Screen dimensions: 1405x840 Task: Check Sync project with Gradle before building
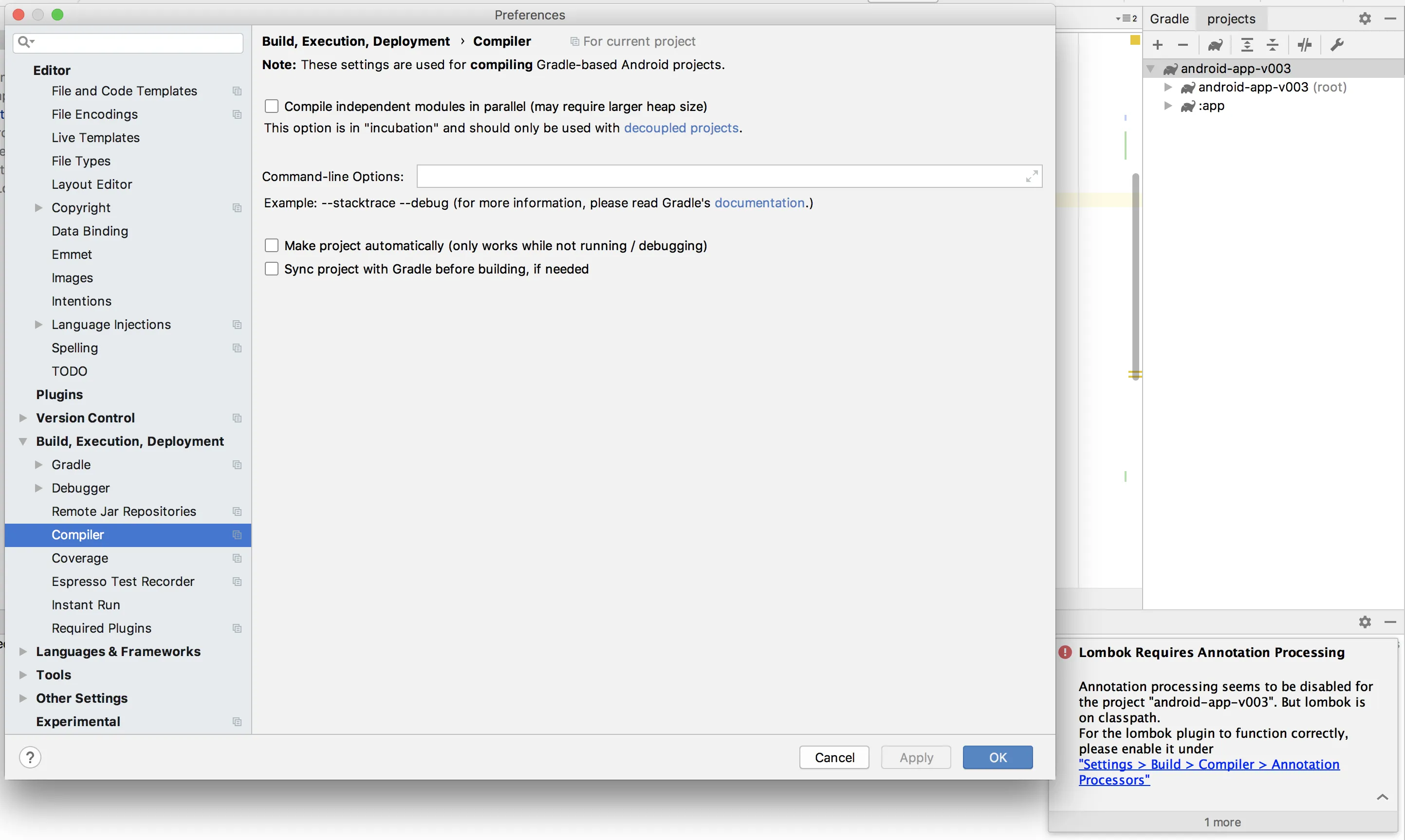[x=272, y=269]
